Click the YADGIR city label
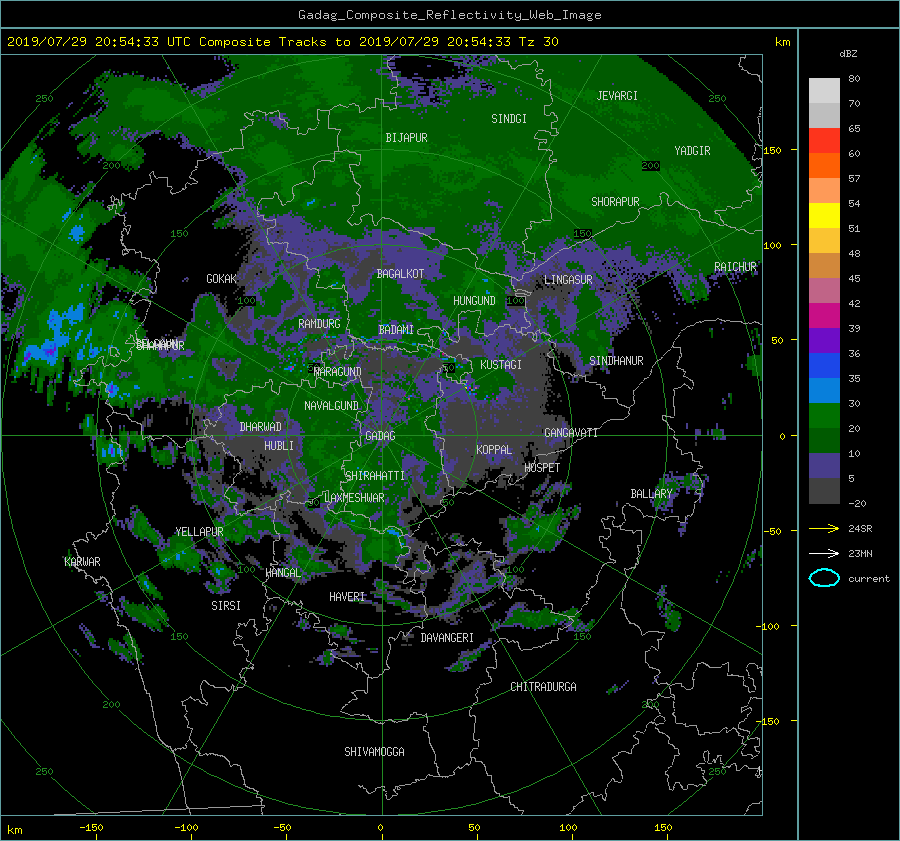Viewport: 900px width, 841px height. point(692,151)
